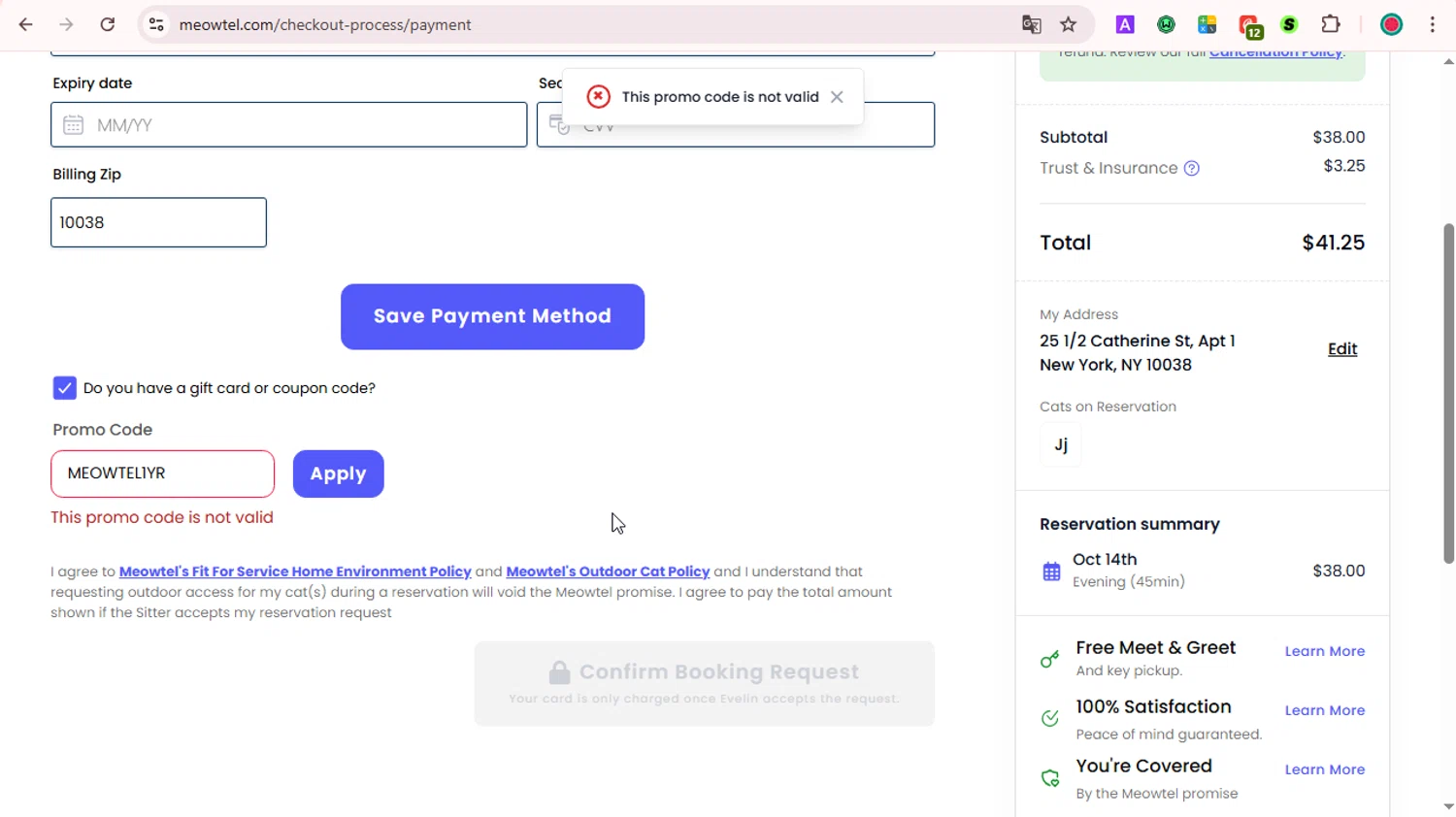The image size is (1456, 817).
Task: Bookmark this page with the star icon
Action: point(1069,24)
